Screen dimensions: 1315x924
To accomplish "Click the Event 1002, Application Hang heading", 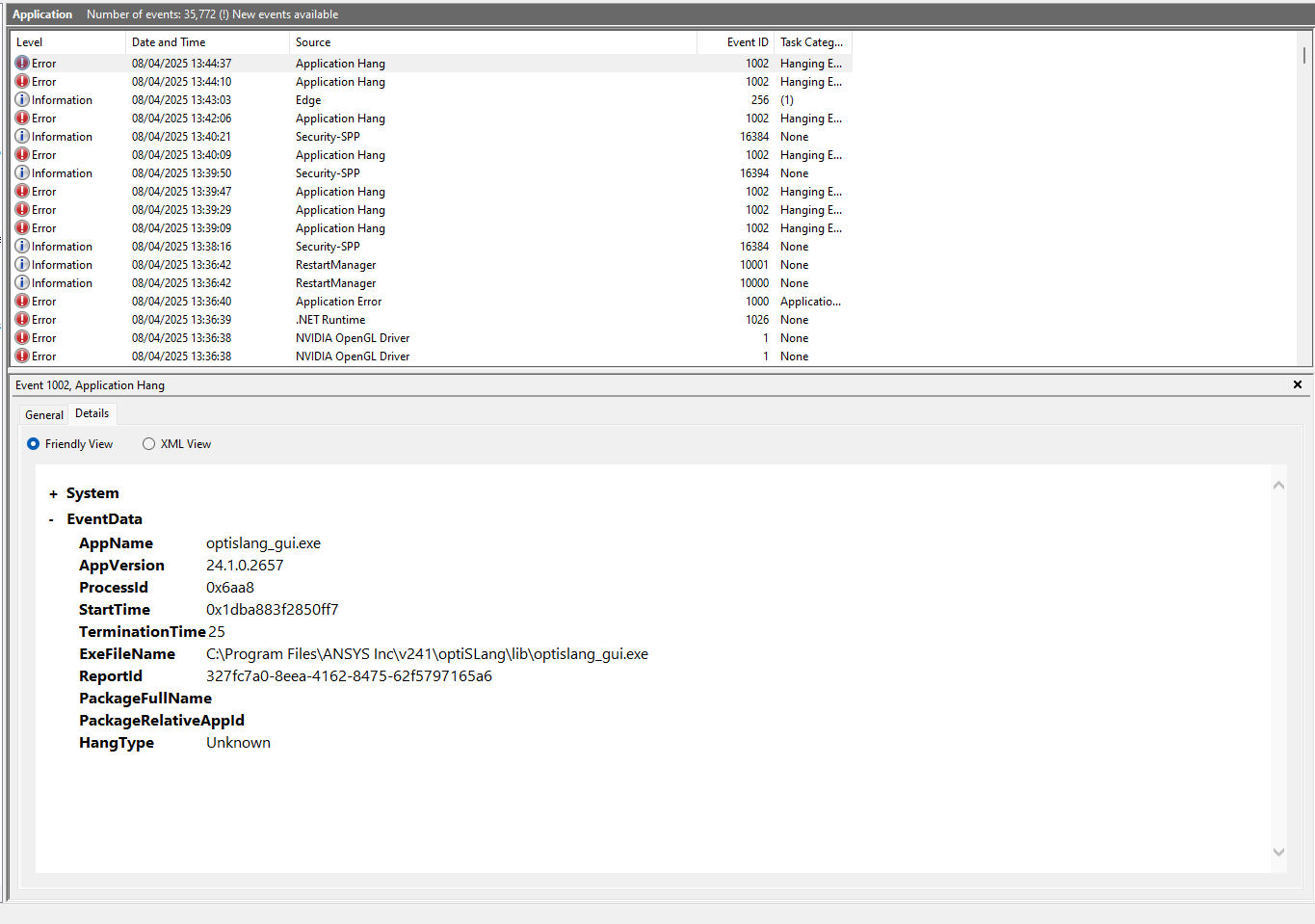I will (90, 385).
